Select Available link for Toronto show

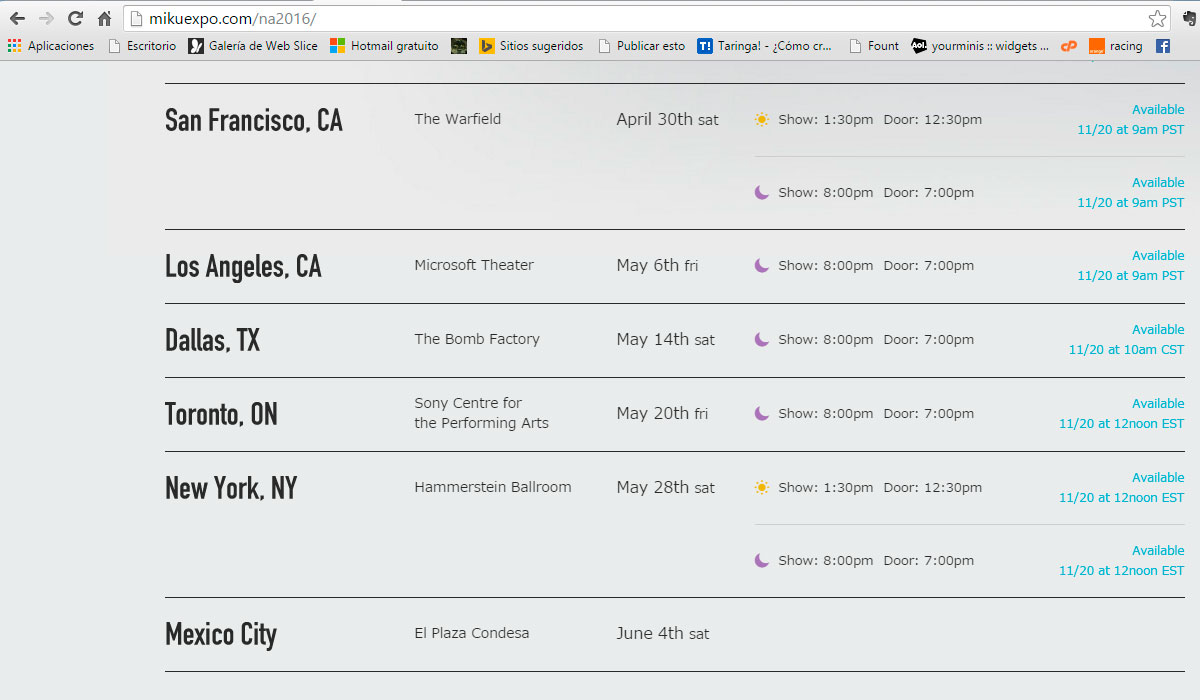[x=1157, y=404]
